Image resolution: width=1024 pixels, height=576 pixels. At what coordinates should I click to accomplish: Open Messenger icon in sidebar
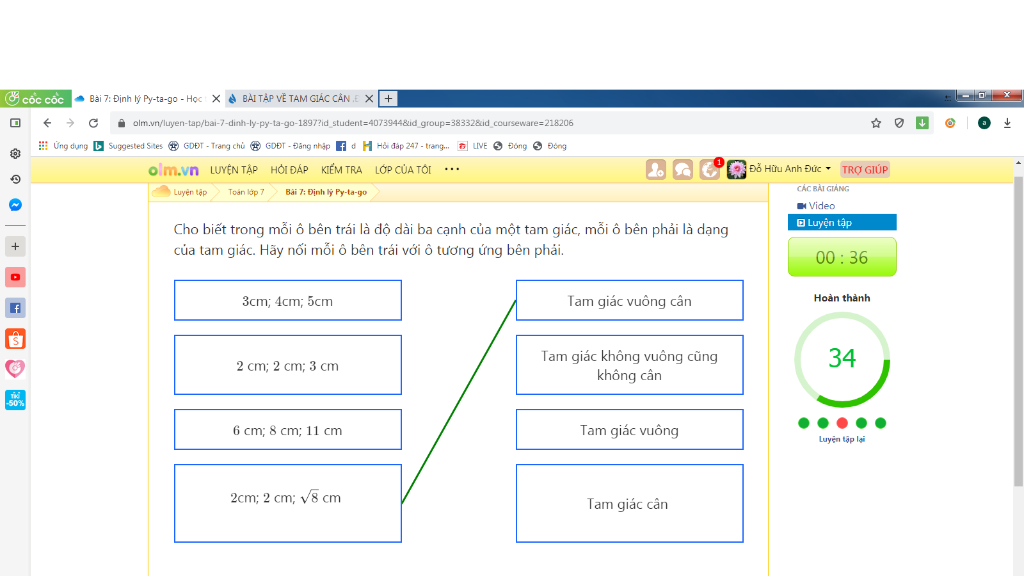15,205
